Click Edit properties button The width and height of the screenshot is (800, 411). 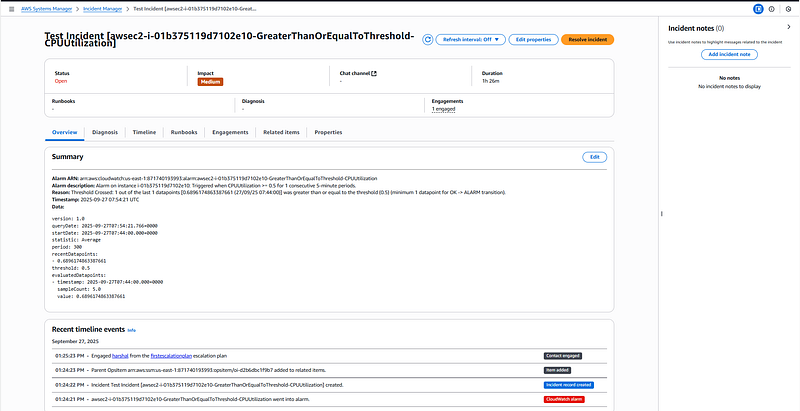533,40
